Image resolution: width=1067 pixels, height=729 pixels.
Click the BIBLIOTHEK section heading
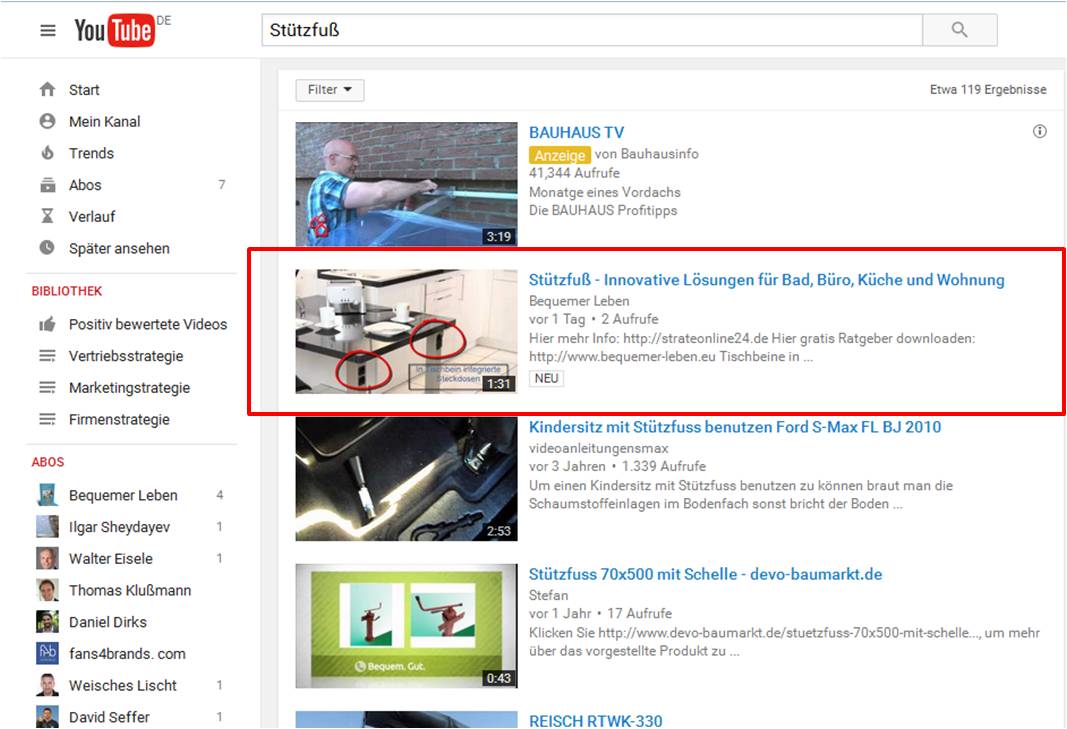click(x=67, y=291)
